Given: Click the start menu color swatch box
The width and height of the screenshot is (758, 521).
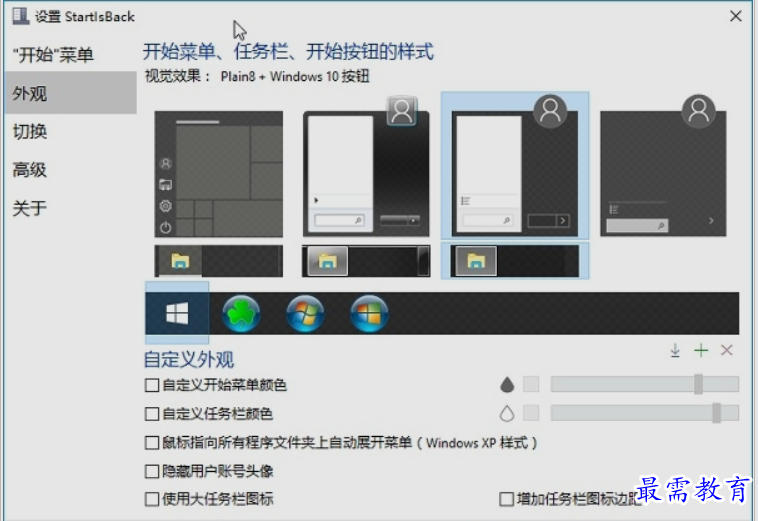Looking at the screenshot, I should click(x=531, y=385).
